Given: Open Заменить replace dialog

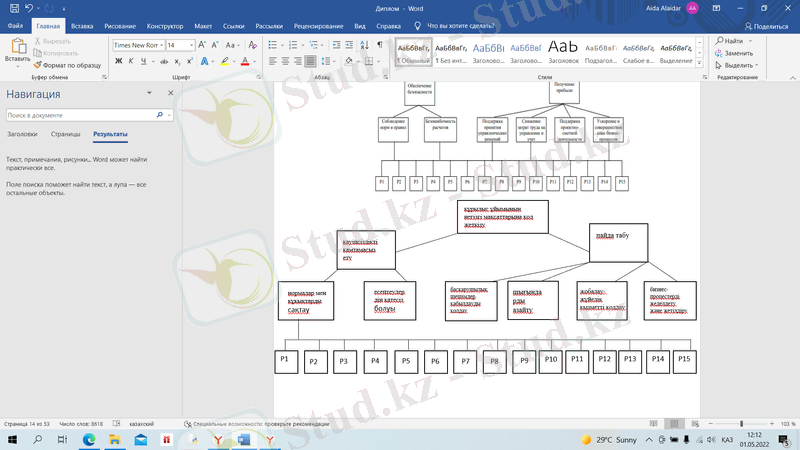Looking at the screenshot, I should click(735, 53).
